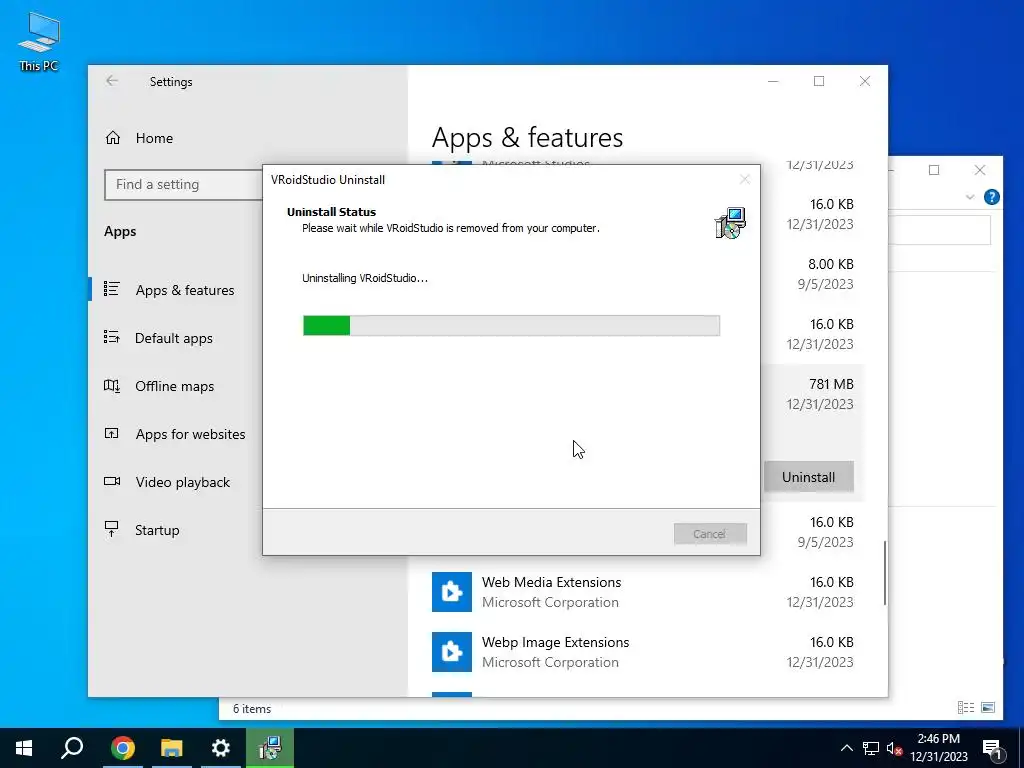Open taskbar search magnifier
Screen dimensions: 1024x768
[x=72, y=748]
